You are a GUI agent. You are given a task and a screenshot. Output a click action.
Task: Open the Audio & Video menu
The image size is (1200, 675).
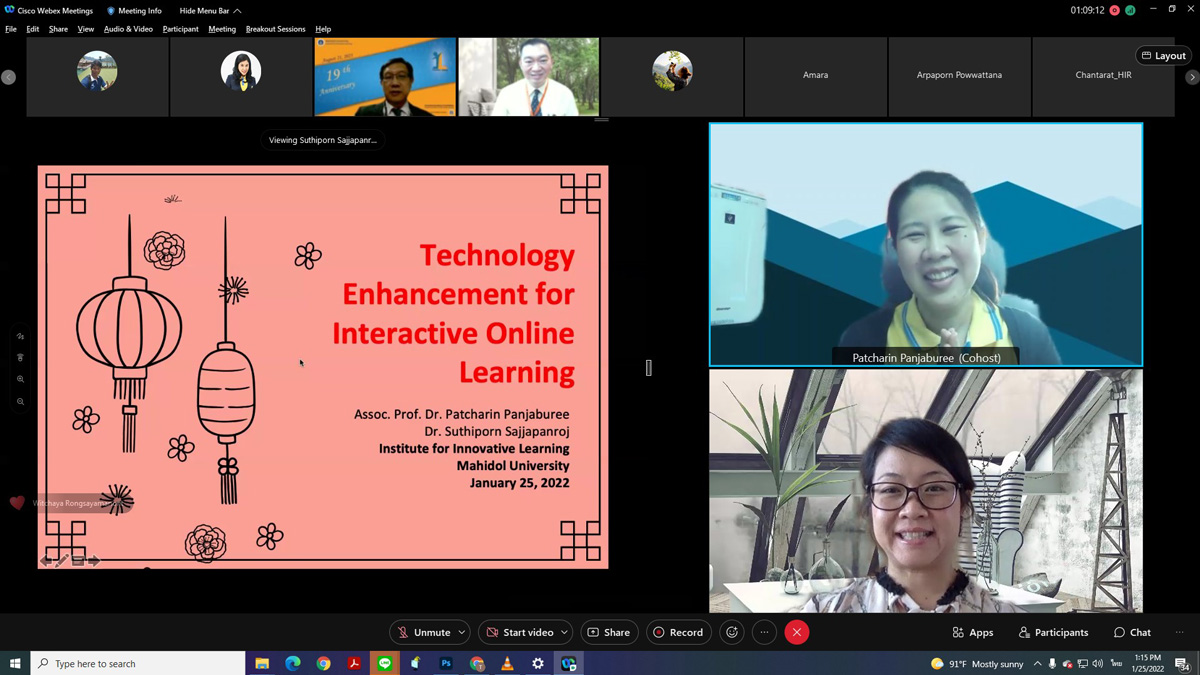point(128,29)
